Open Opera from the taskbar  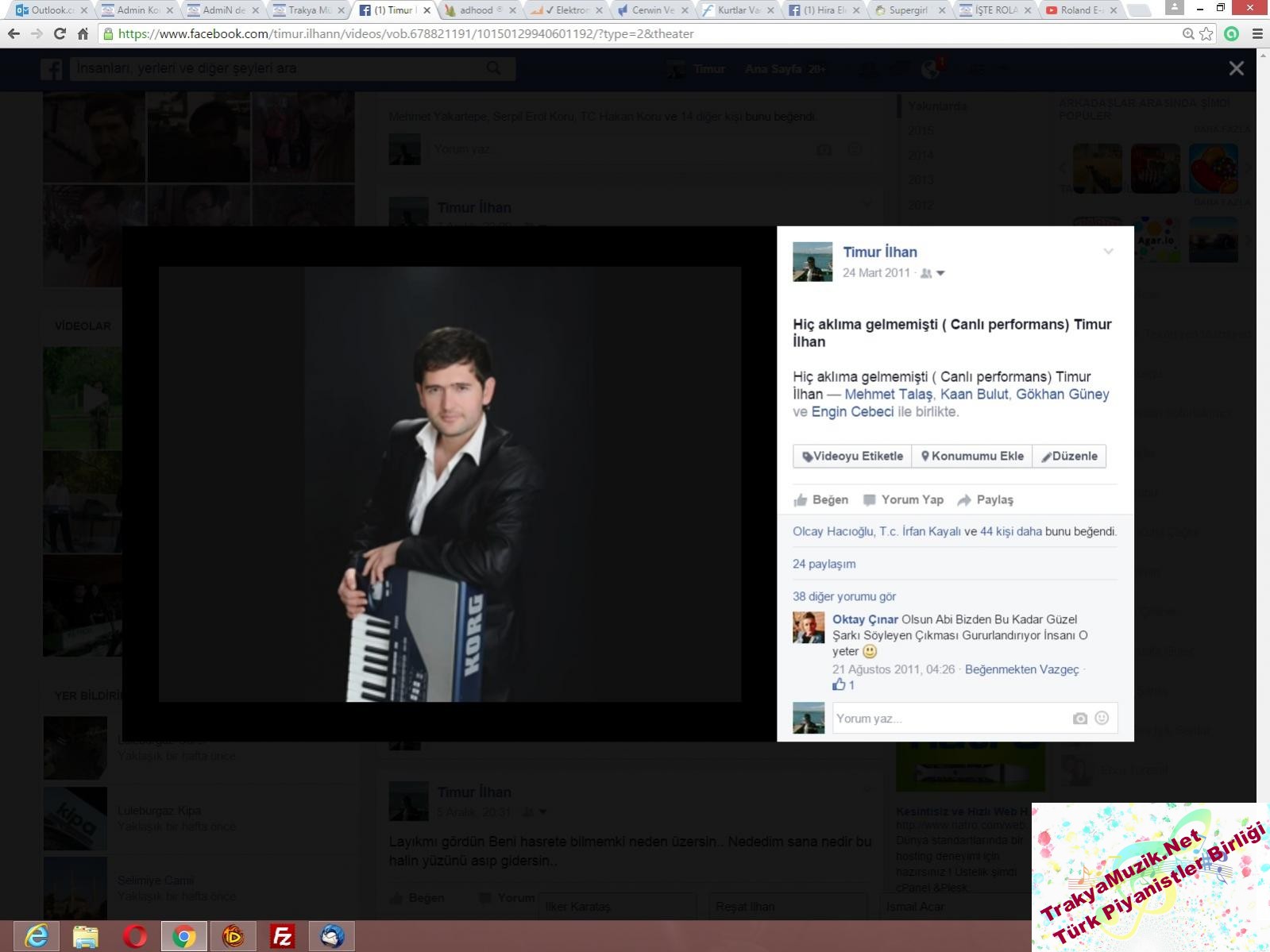135,936
